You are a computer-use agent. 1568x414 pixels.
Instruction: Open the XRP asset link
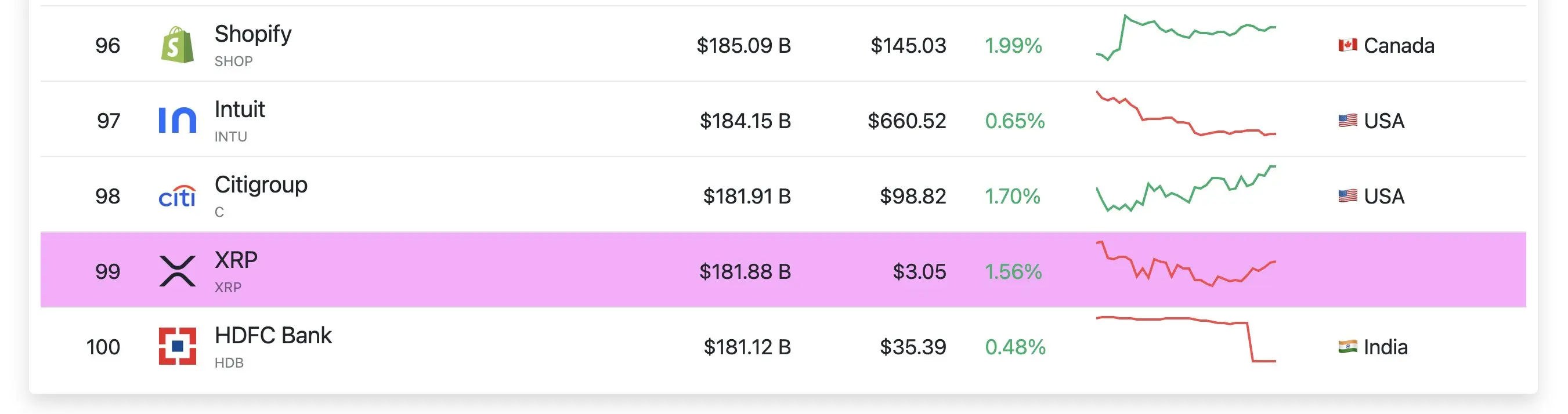tap(236, 260)
